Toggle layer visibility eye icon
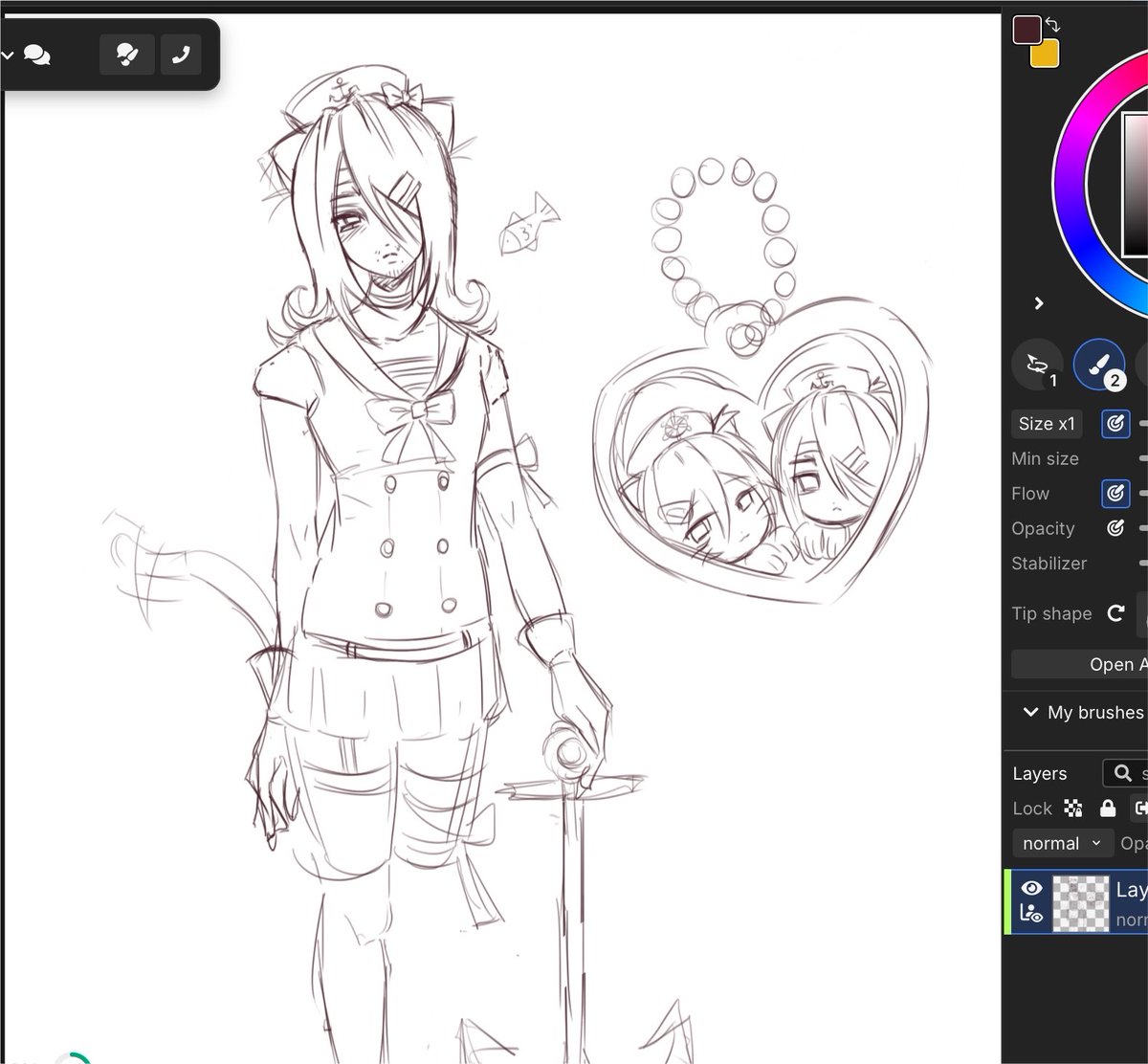The image size is (1148, 1064). tap(1031, 889)
